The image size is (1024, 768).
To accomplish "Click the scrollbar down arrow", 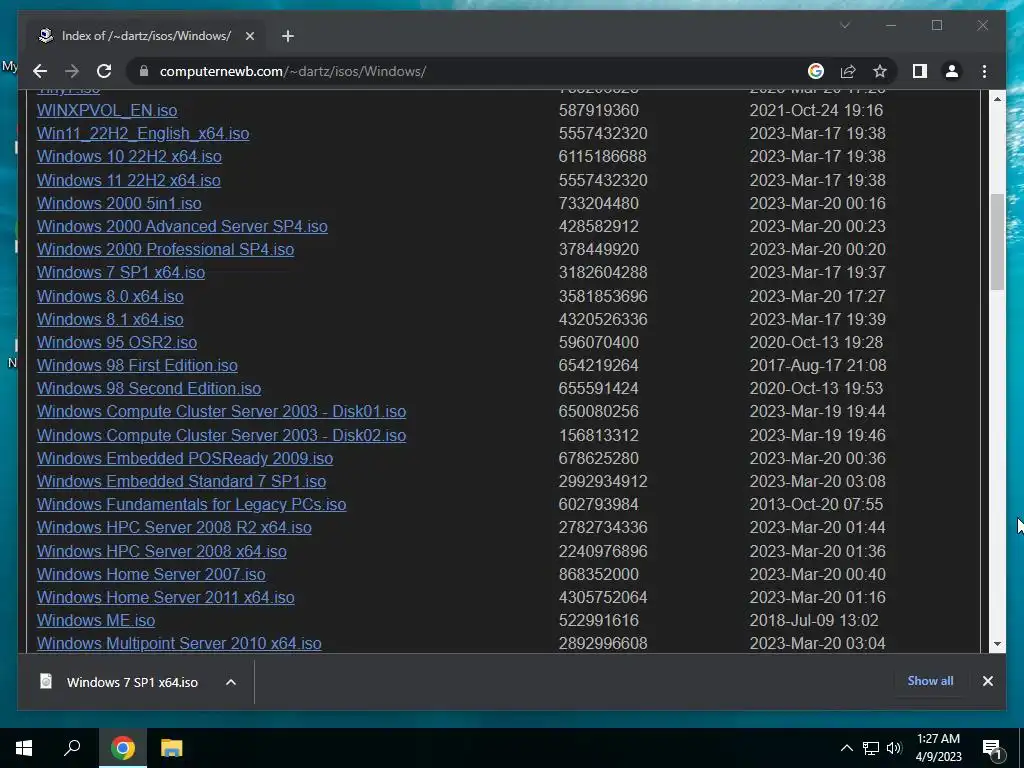I will pyautogui.click(x=997, y=644).
